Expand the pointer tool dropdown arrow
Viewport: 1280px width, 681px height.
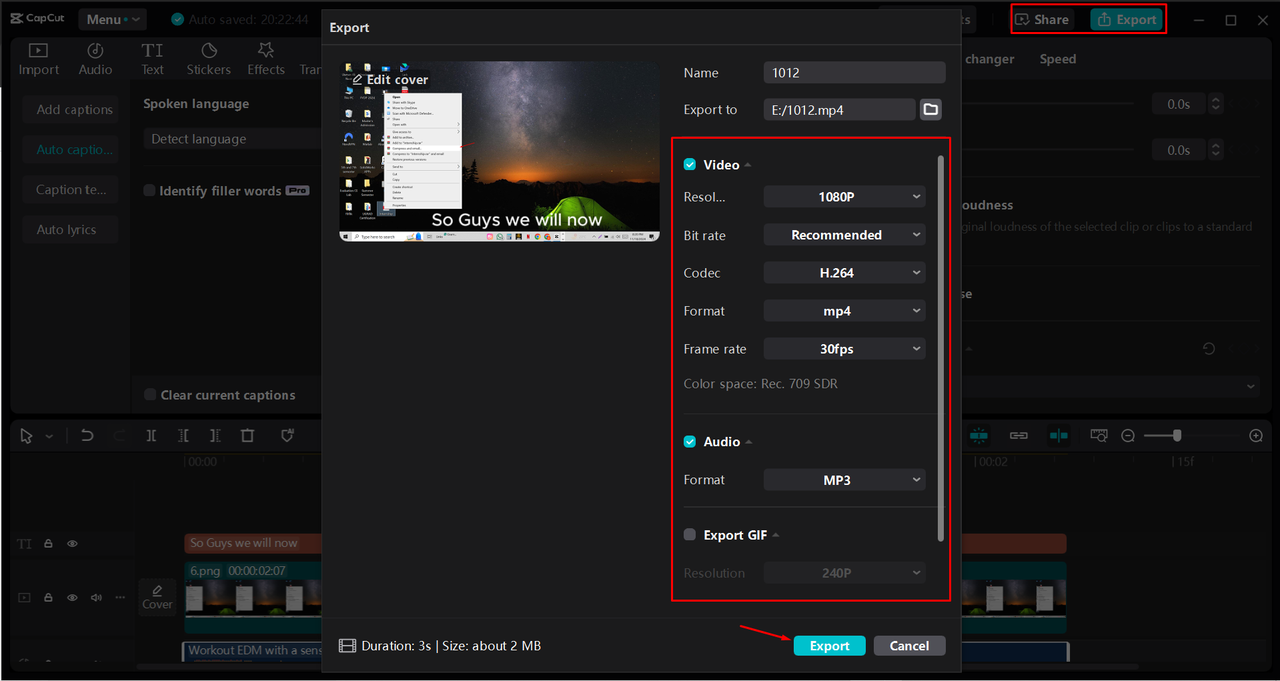pyautogui.click(x=49, y=436)
